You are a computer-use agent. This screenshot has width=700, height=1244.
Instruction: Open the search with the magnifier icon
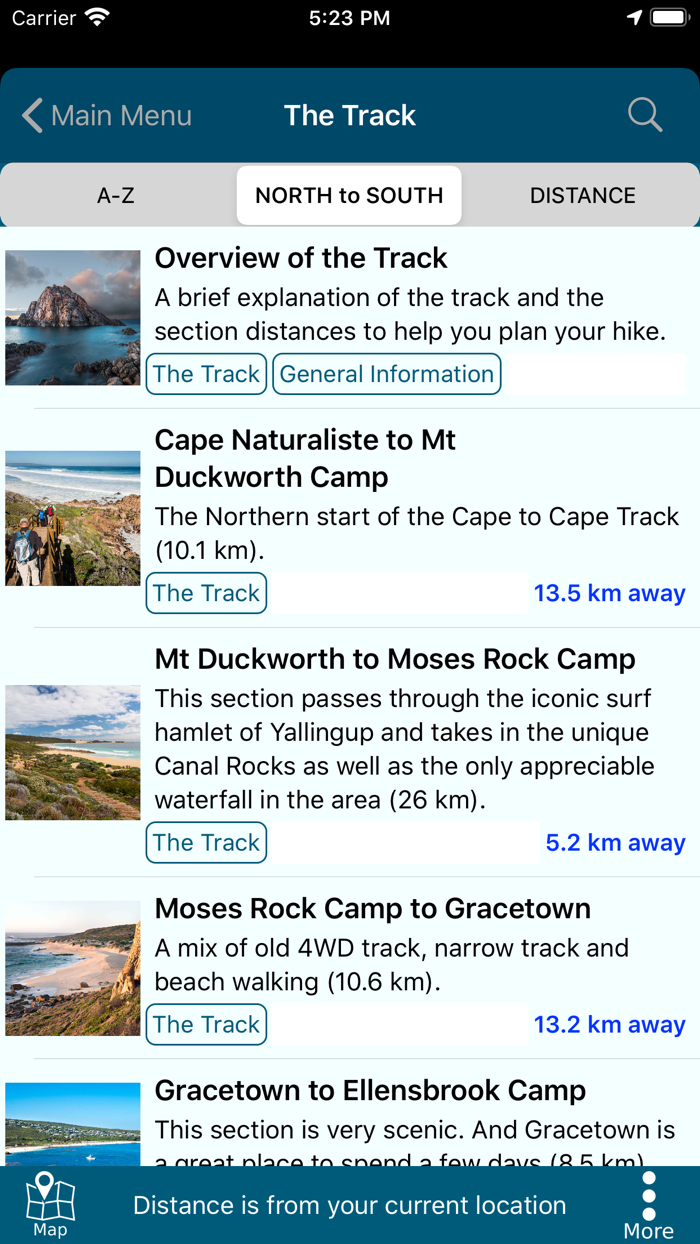(645, 115)
